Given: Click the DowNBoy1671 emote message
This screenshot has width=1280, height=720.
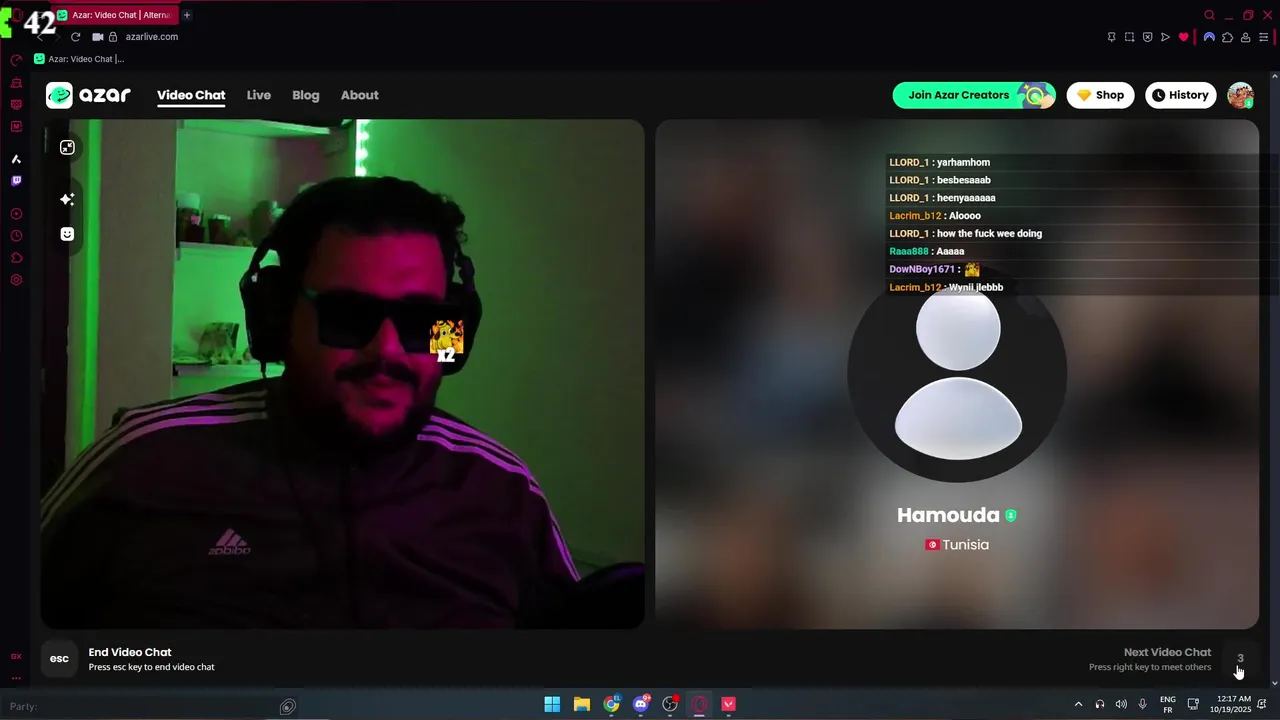Looking at the screenshot, I should [x=934, y=269].
